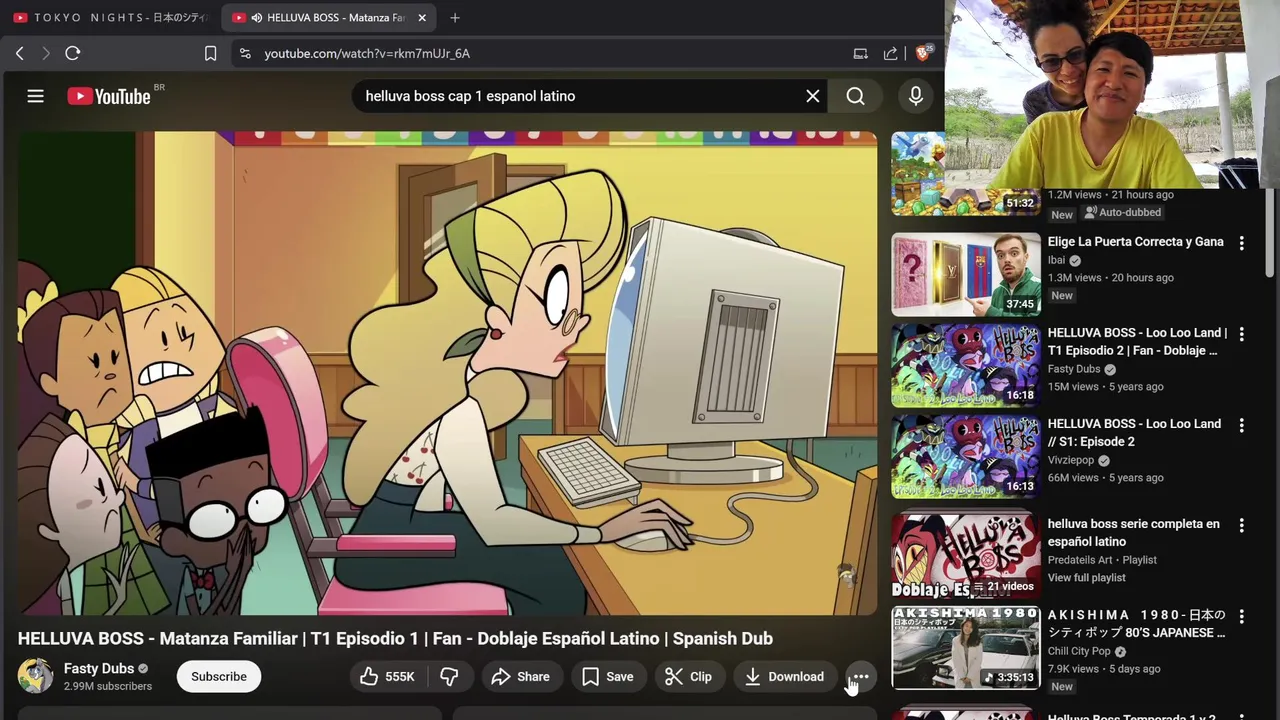This screenshot has width=1280, height=720.
Task: Open a new browser tab
Action: pyautogui.click(x=455, y=18)
